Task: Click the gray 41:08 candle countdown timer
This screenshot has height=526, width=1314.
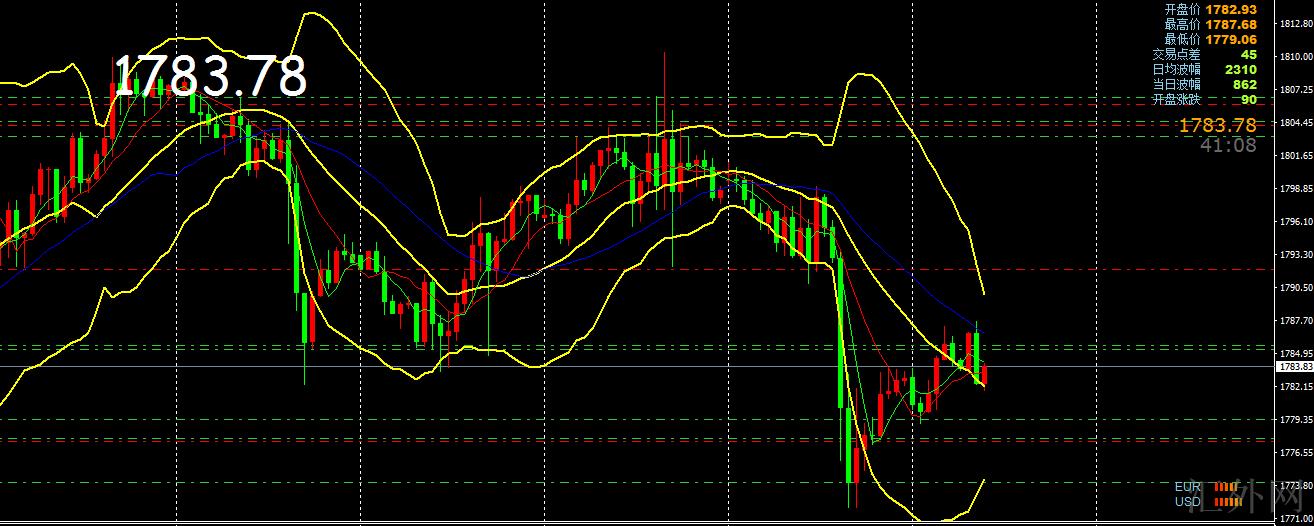Action: click(1228, 145)
